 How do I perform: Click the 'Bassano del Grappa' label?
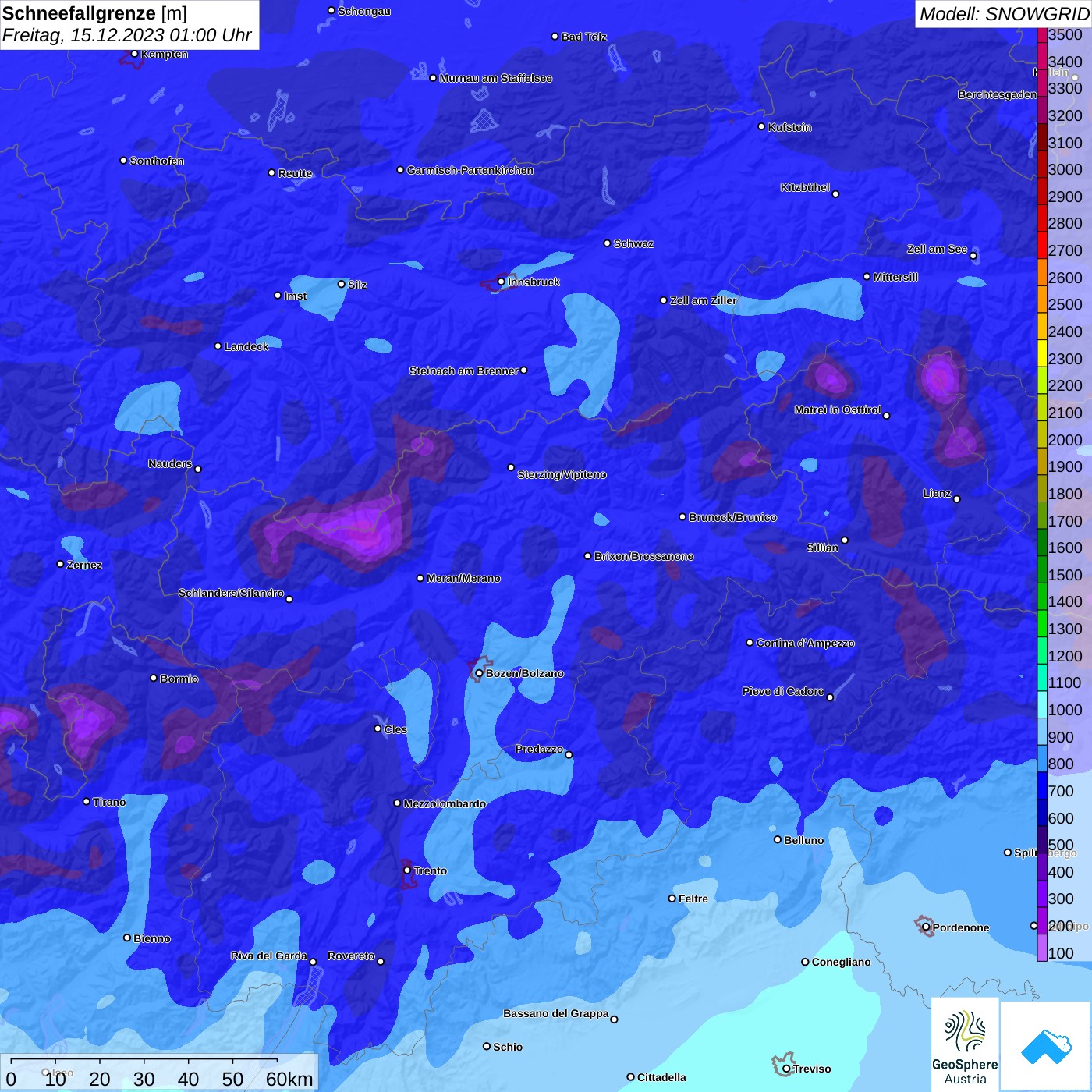pos(556,1013)
